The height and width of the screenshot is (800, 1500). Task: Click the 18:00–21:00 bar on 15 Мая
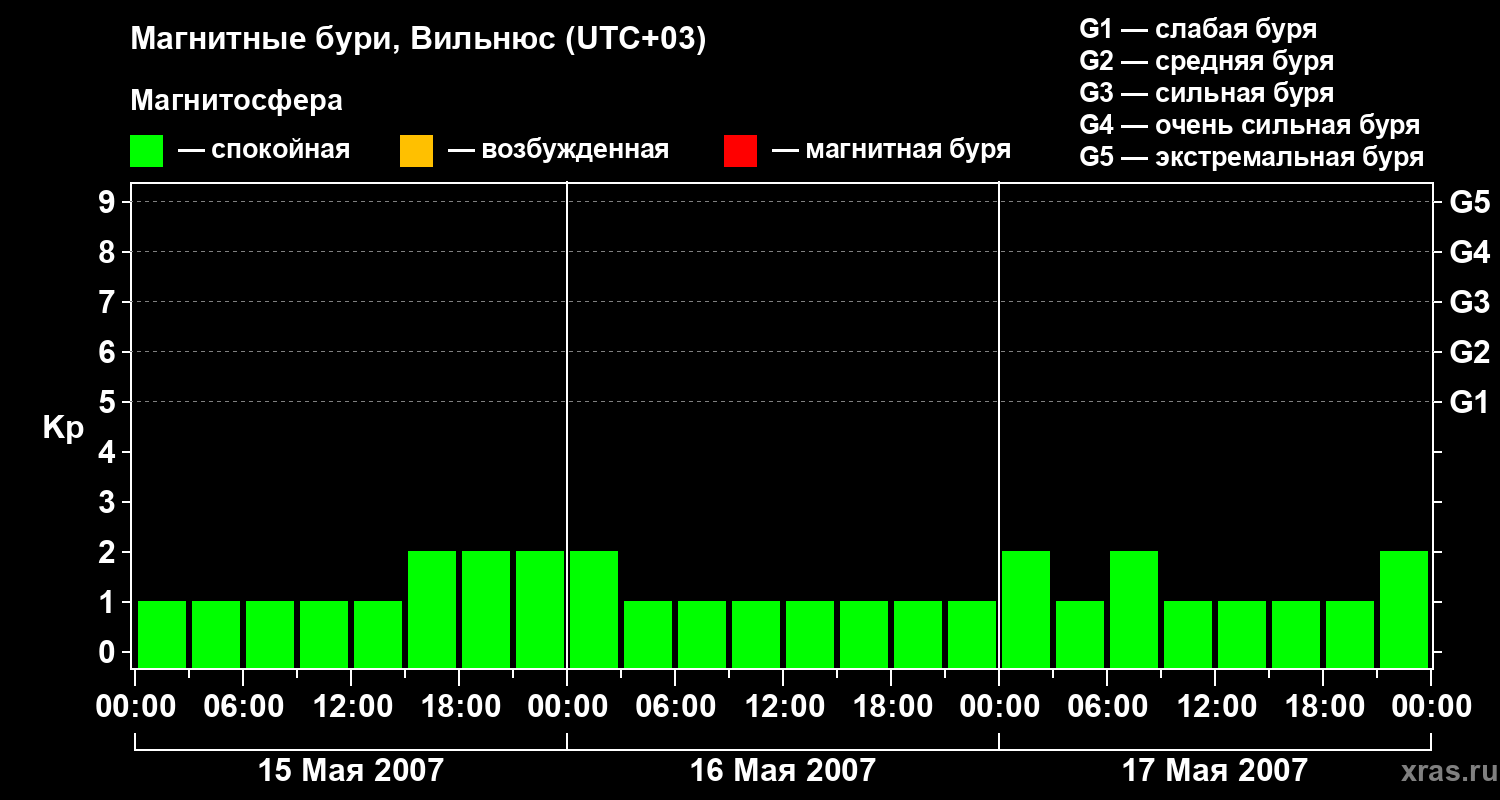(486, 609)
